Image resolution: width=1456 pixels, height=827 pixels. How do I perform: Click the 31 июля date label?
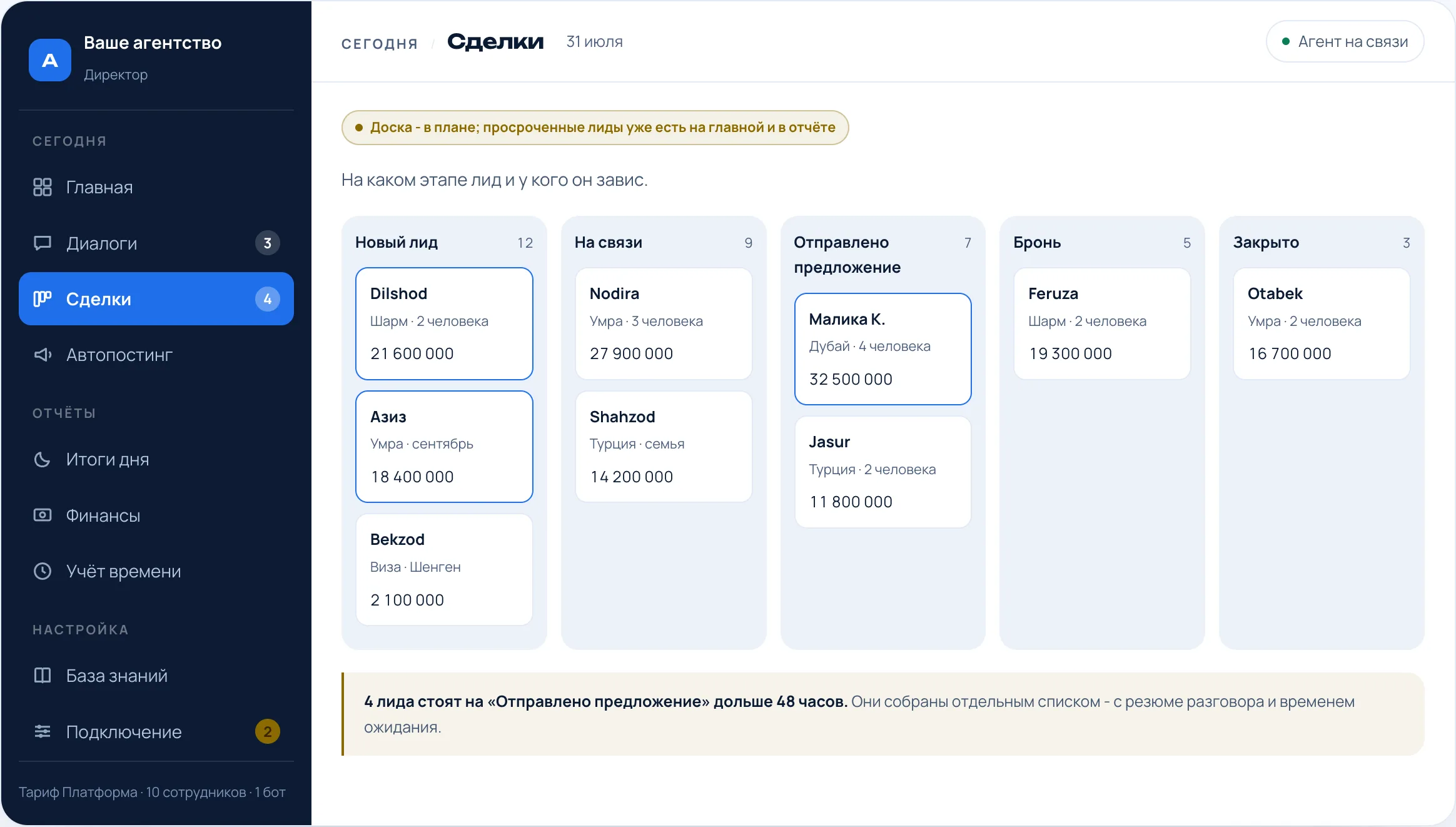point(594,41)
